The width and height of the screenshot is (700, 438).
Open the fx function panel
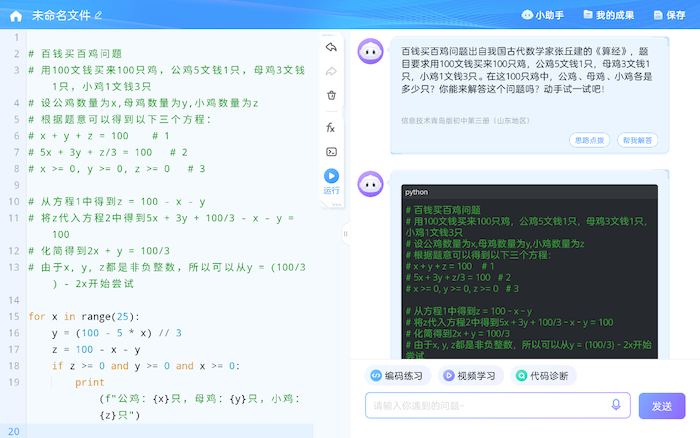pos(331,127)
